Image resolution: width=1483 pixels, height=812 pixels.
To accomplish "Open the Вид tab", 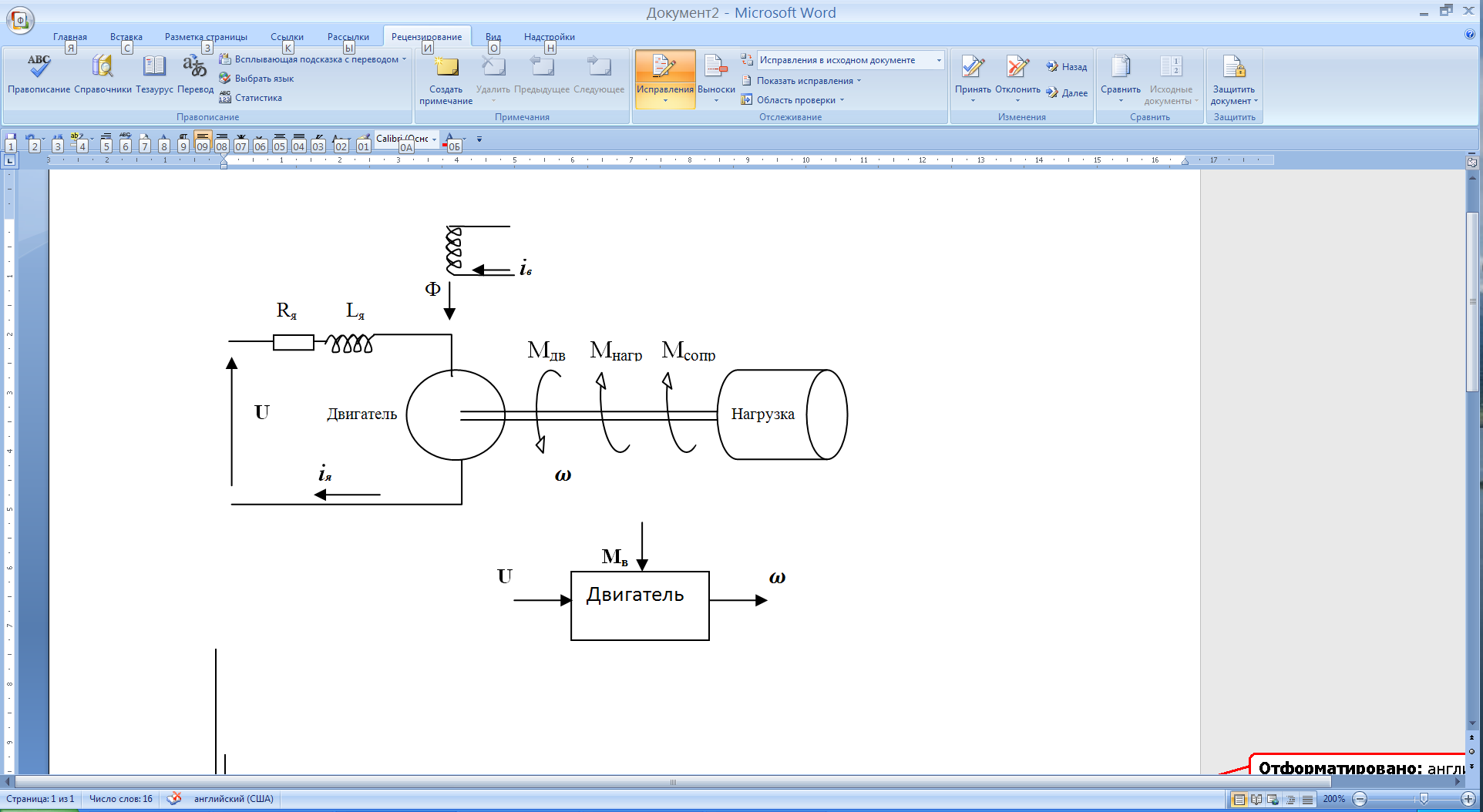I will [493, 36].
